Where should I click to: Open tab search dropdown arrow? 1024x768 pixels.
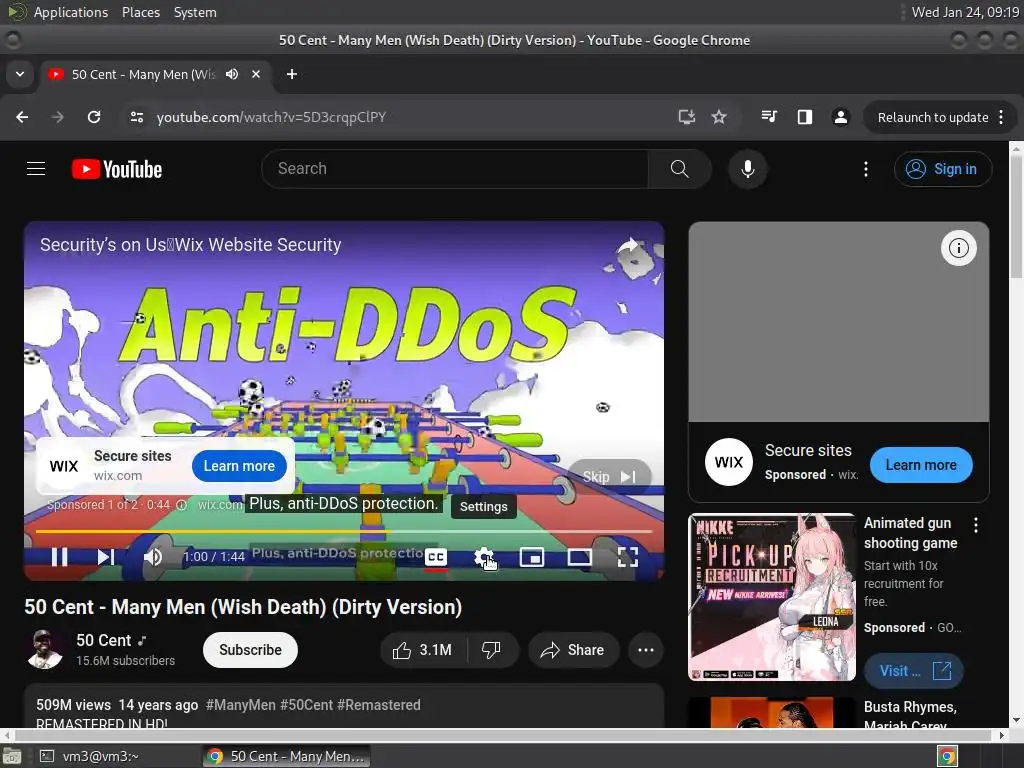click(x=20, y=74)
